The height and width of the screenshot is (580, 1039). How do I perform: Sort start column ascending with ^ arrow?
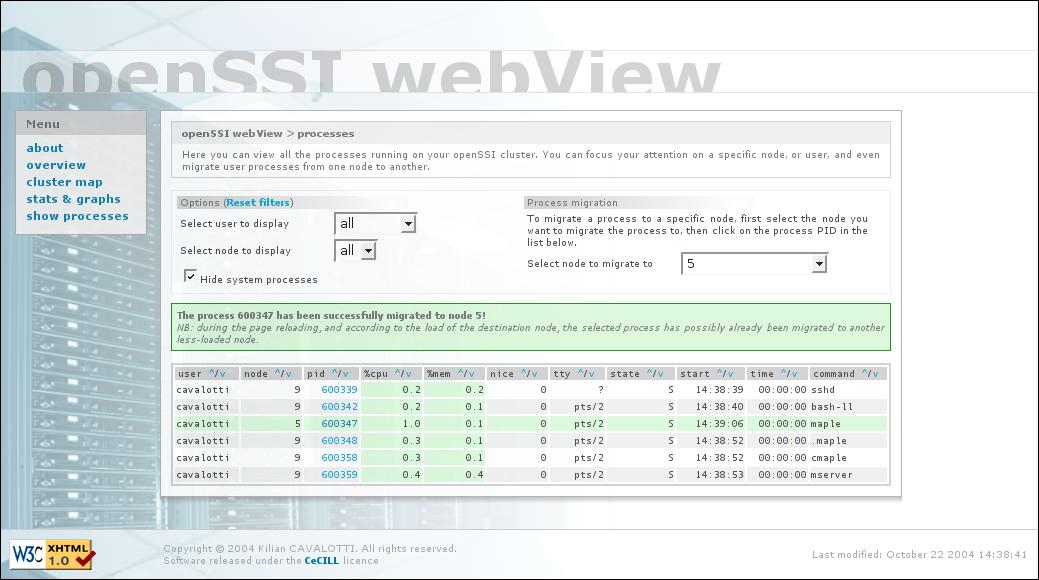pyautogui.click(x=720, y=373)
